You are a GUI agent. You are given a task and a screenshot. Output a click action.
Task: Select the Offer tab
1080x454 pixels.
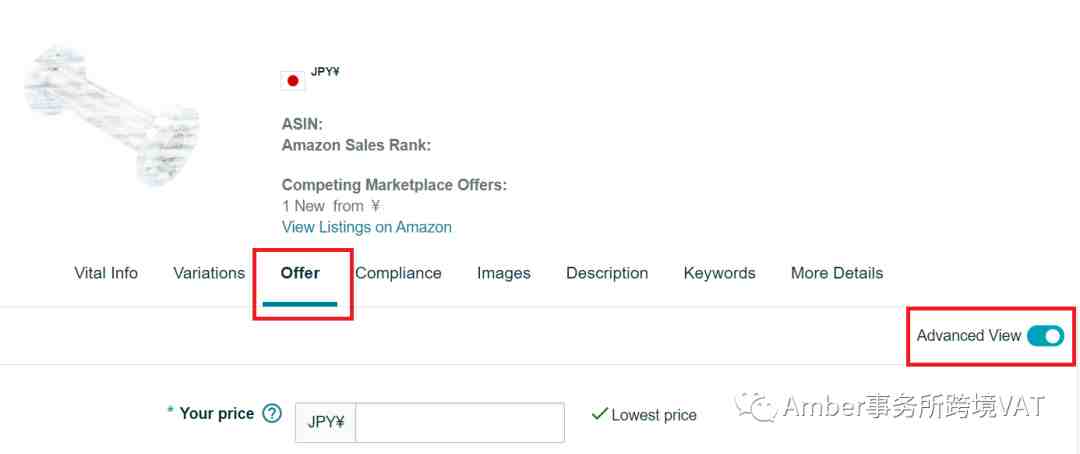tap(300, 273)
